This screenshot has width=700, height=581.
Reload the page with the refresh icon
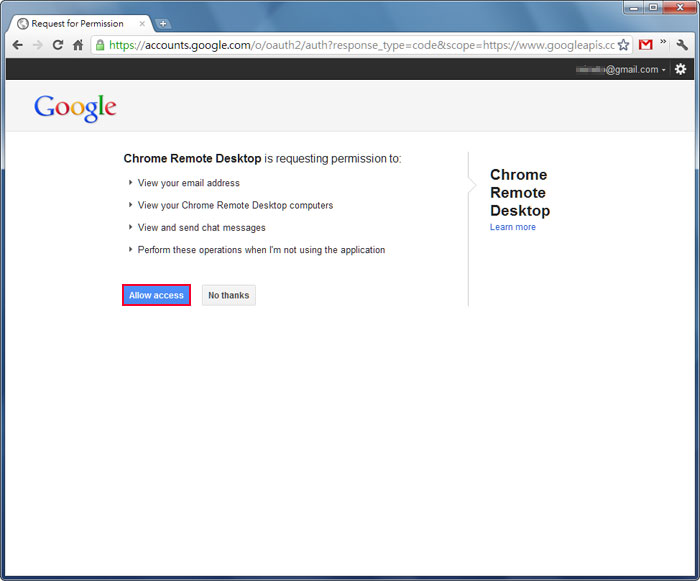[58, 45]
